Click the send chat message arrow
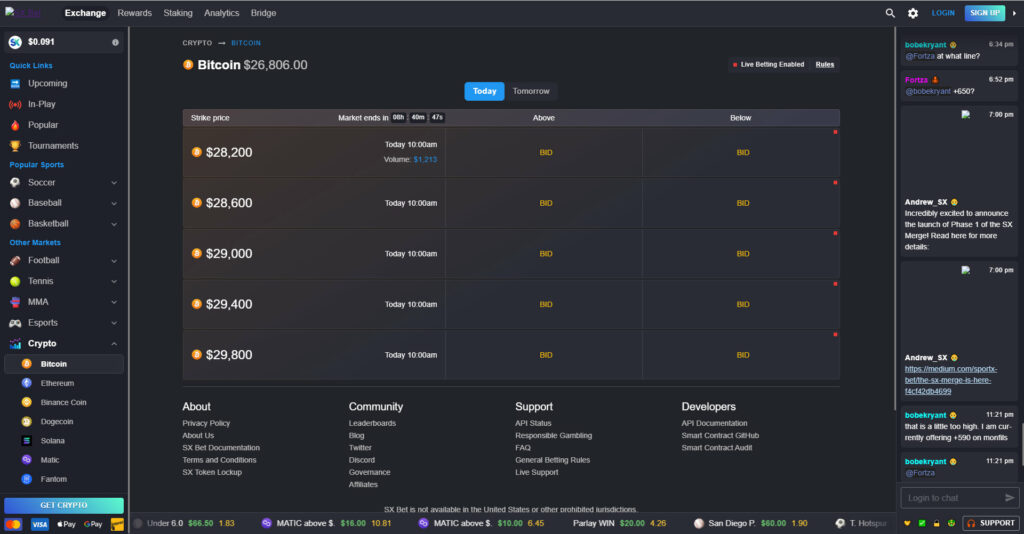Image resolution: width=1024 pixels, height=534 pixels. coord(1010,498)
